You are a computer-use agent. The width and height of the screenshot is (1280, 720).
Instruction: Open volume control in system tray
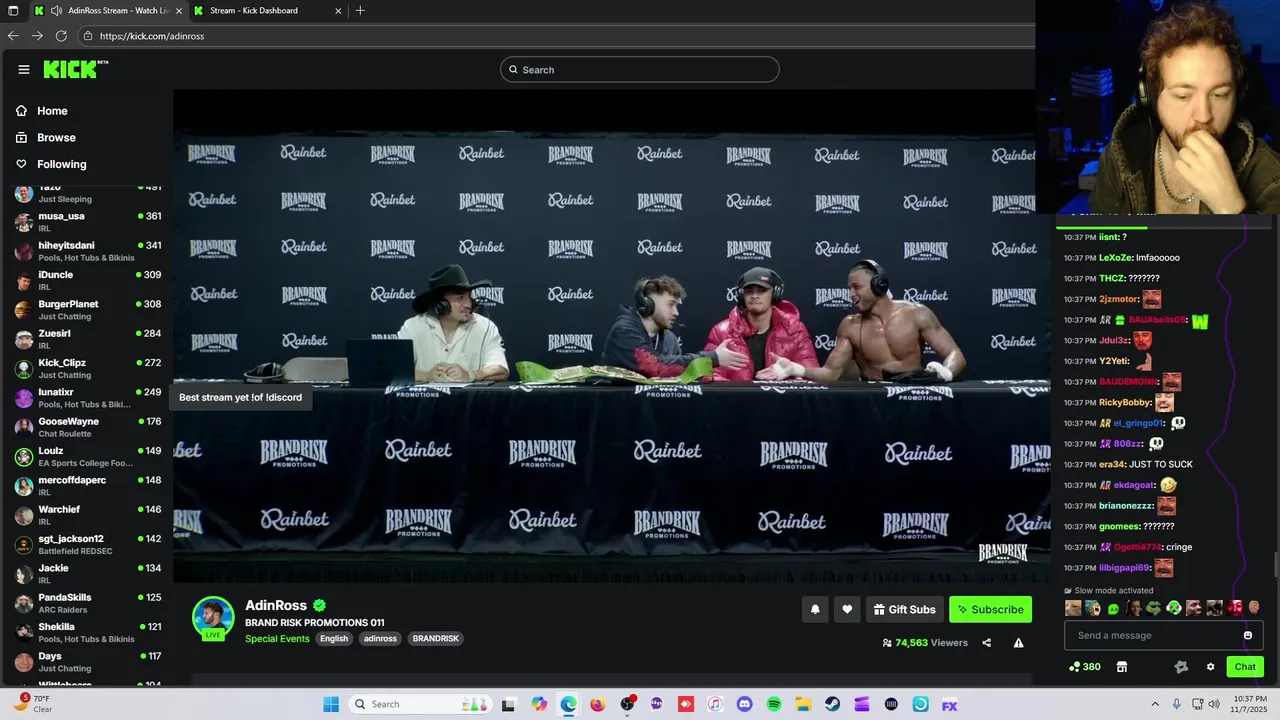click(x=1214, y=704)
